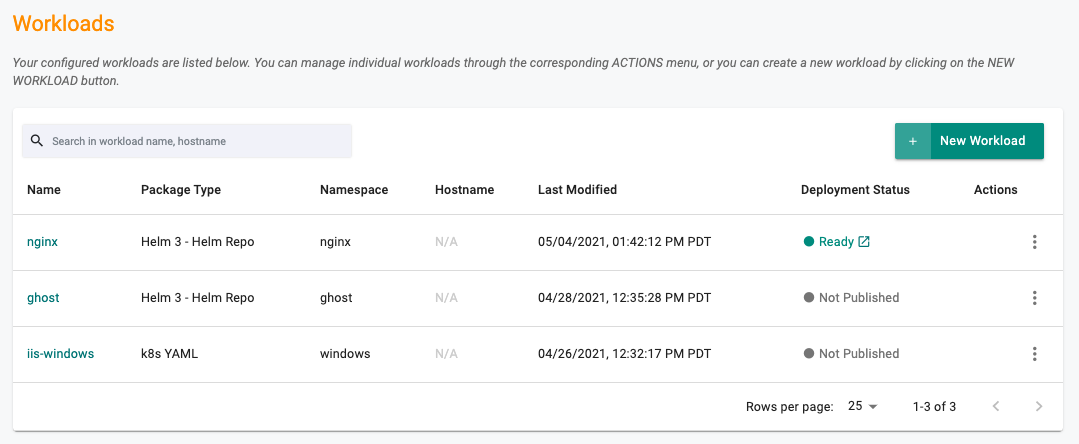
Task: Go to the previous page arrow
Action: [x=996, y=406]
